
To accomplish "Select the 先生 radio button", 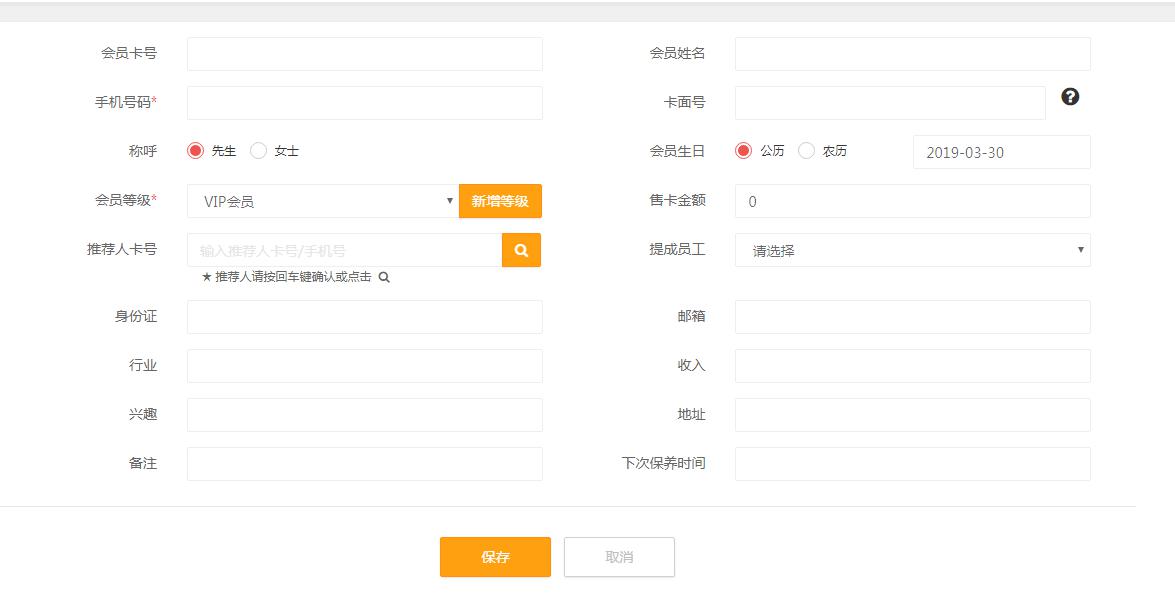I will coord(196,151).
